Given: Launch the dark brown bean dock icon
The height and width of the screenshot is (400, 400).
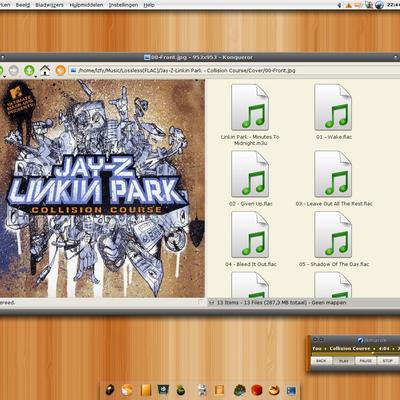Looking at the screenshot, I should [x=110, y=390].
